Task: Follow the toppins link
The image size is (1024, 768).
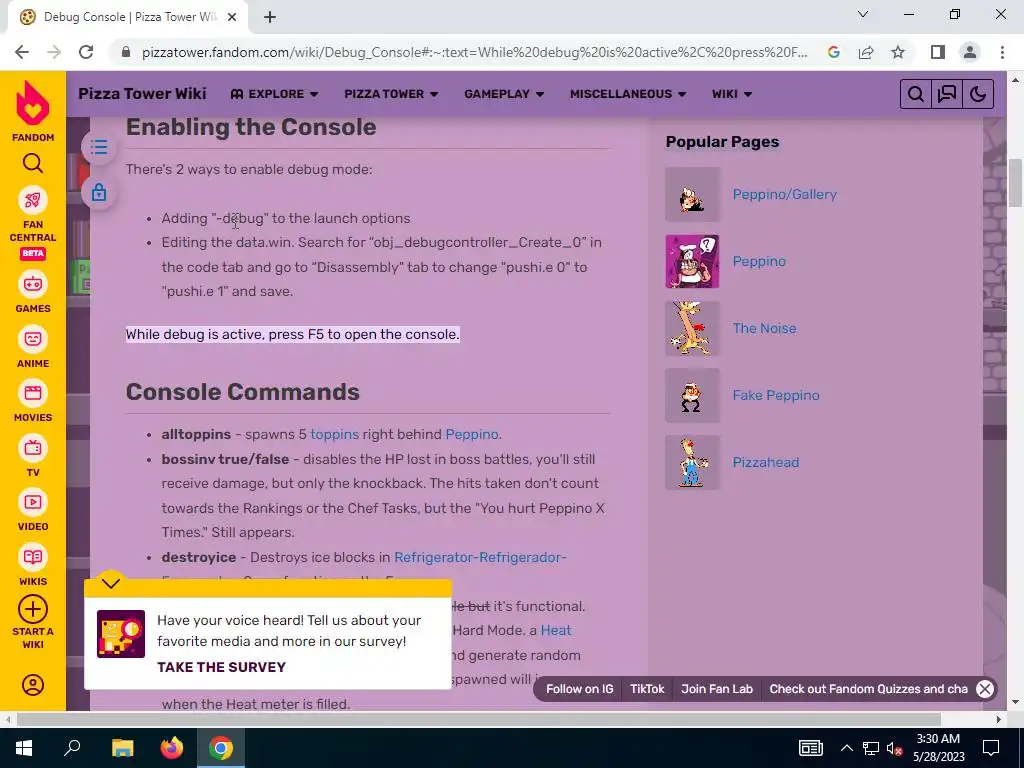Action: [334, 434]
